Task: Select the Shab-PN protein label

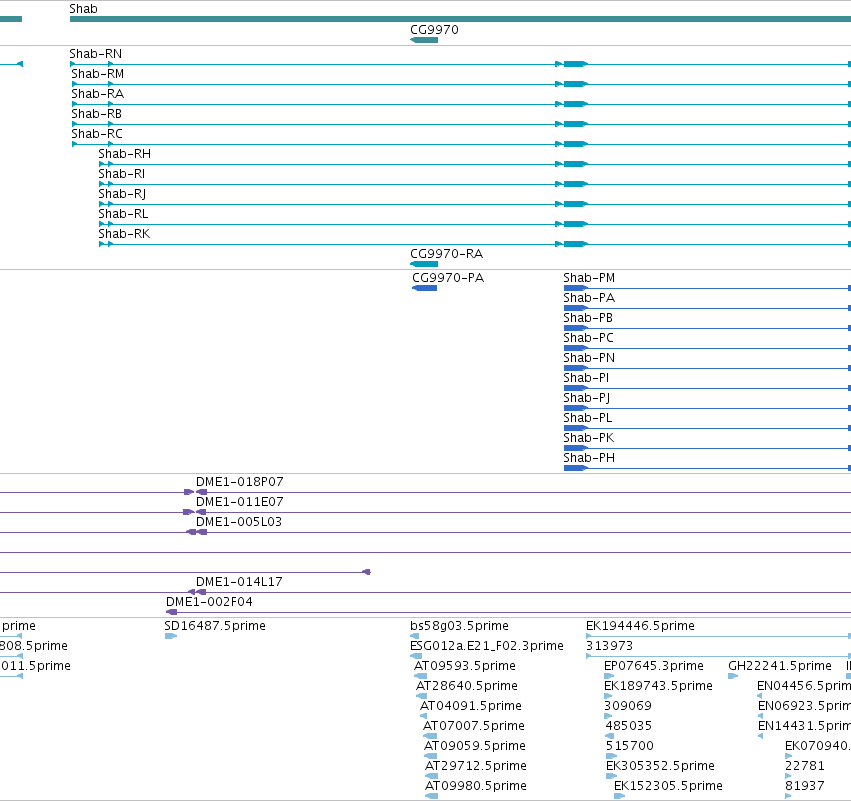Action: click(589, 358)
